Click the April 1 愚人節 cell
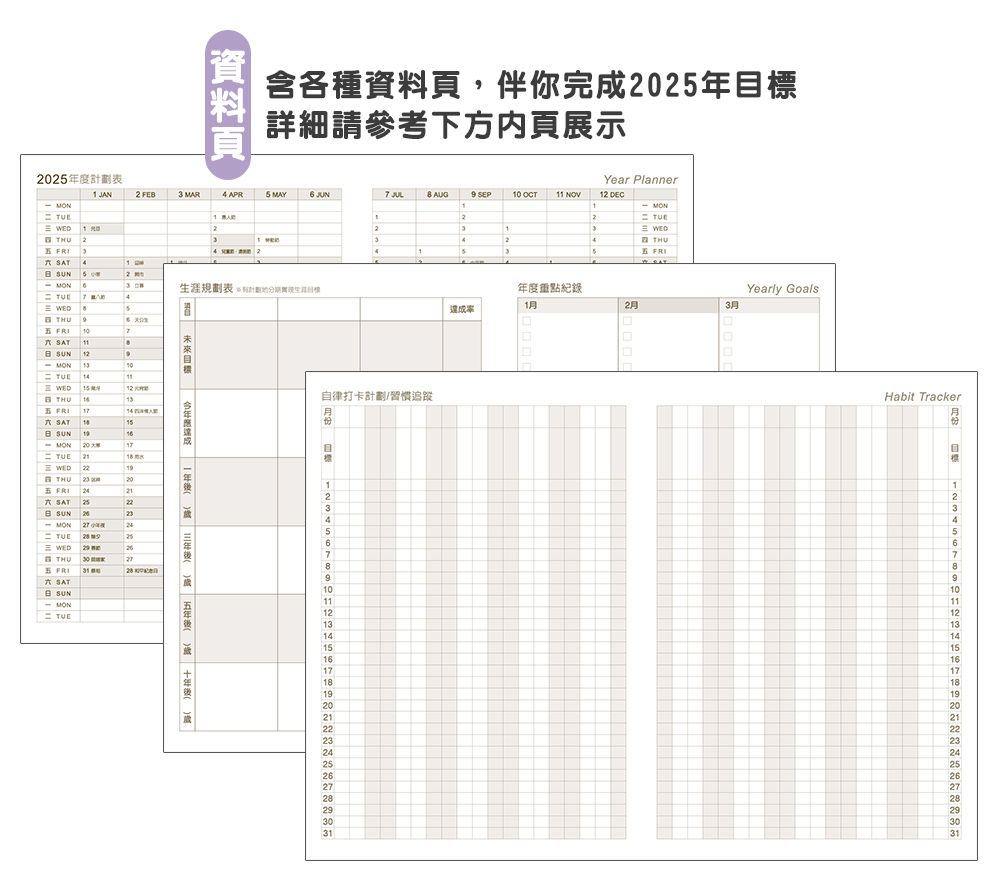Viewport: 1000px width, 887px height. pos(232,217)
